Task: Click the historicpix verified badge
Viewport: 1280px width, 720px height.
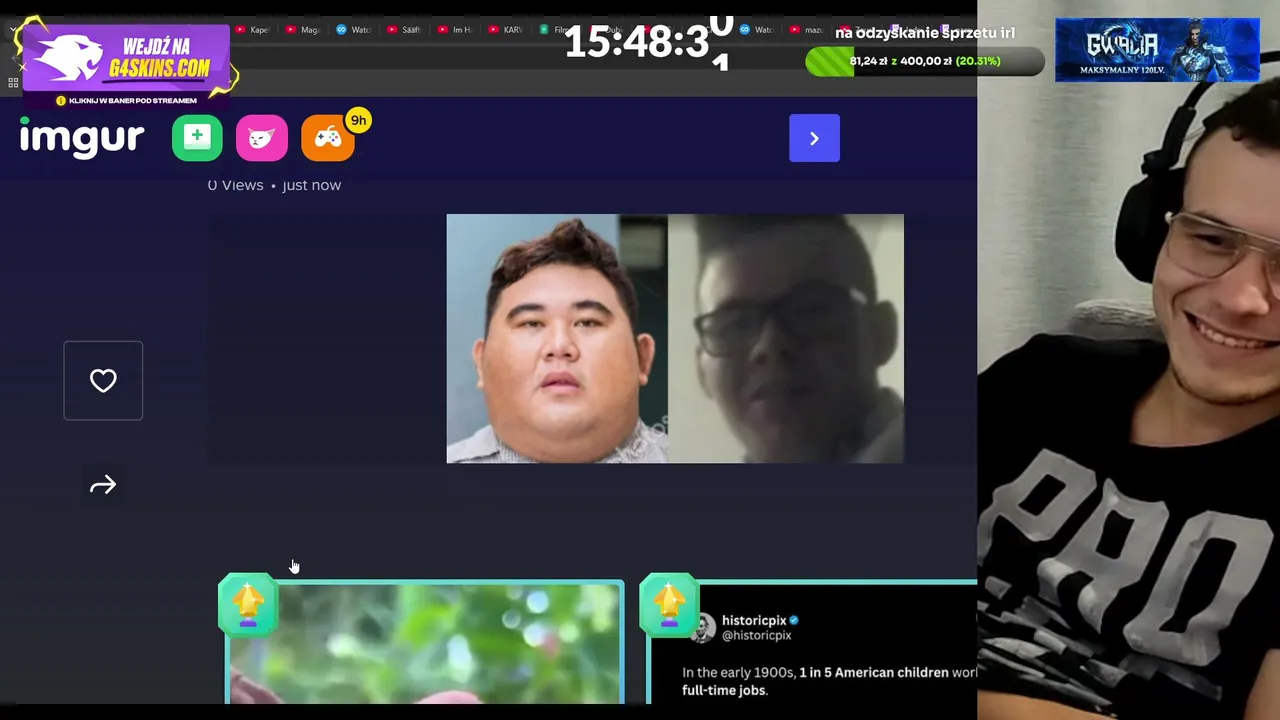Action: pyautogui.click(x=794, y=620)
